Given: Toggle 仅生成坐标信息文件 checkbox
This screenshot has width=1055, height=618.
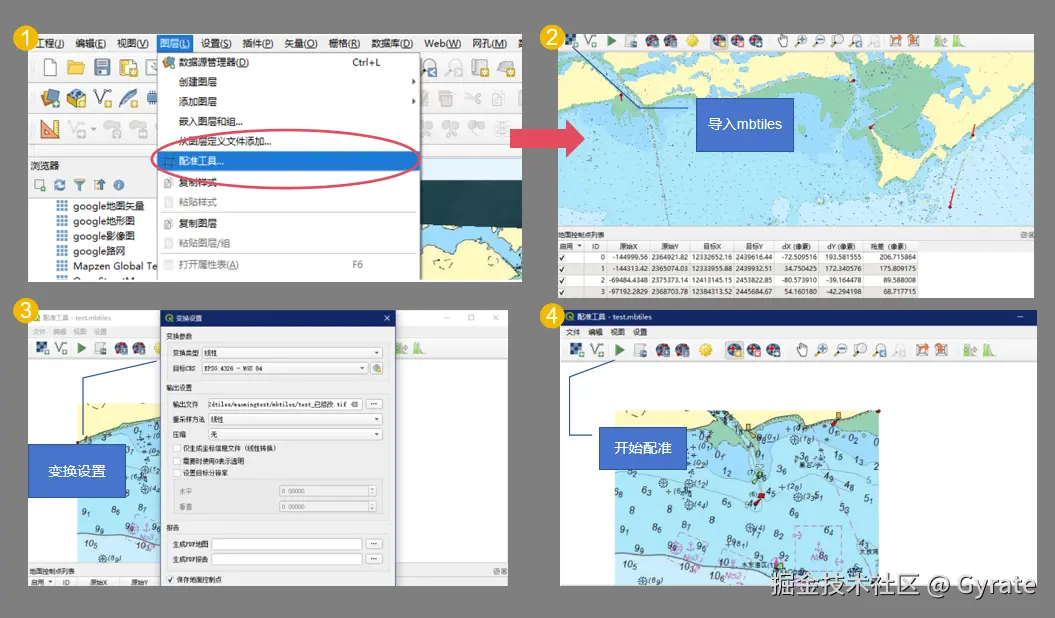Looking at the screenshot, I should click(x=177, y=448).
